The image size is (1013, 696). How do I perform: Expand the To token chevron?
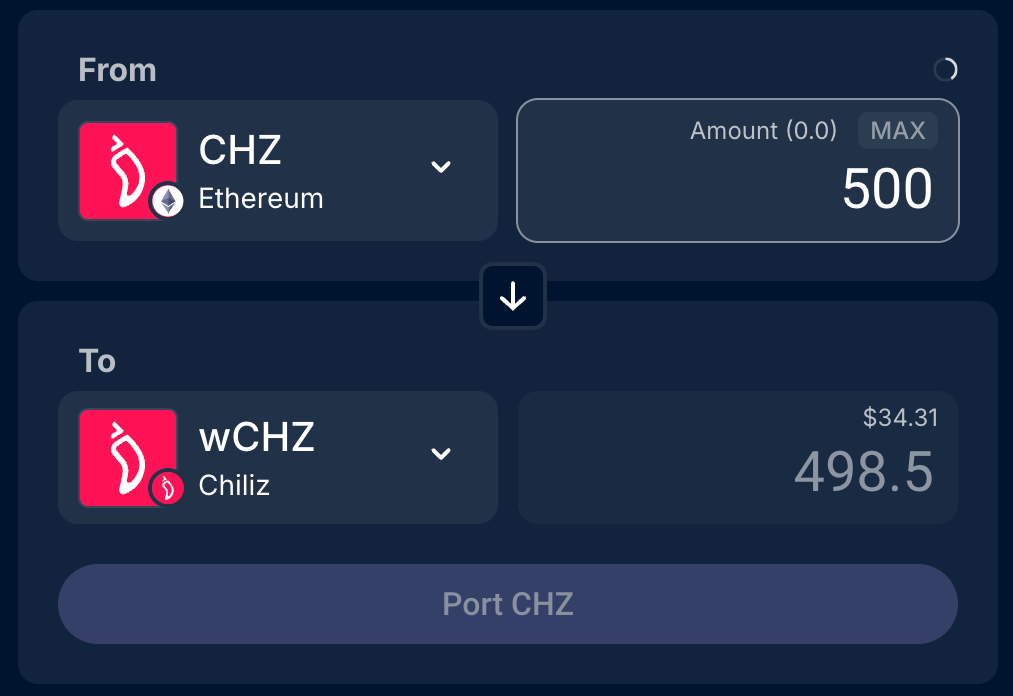coord(441,454)
